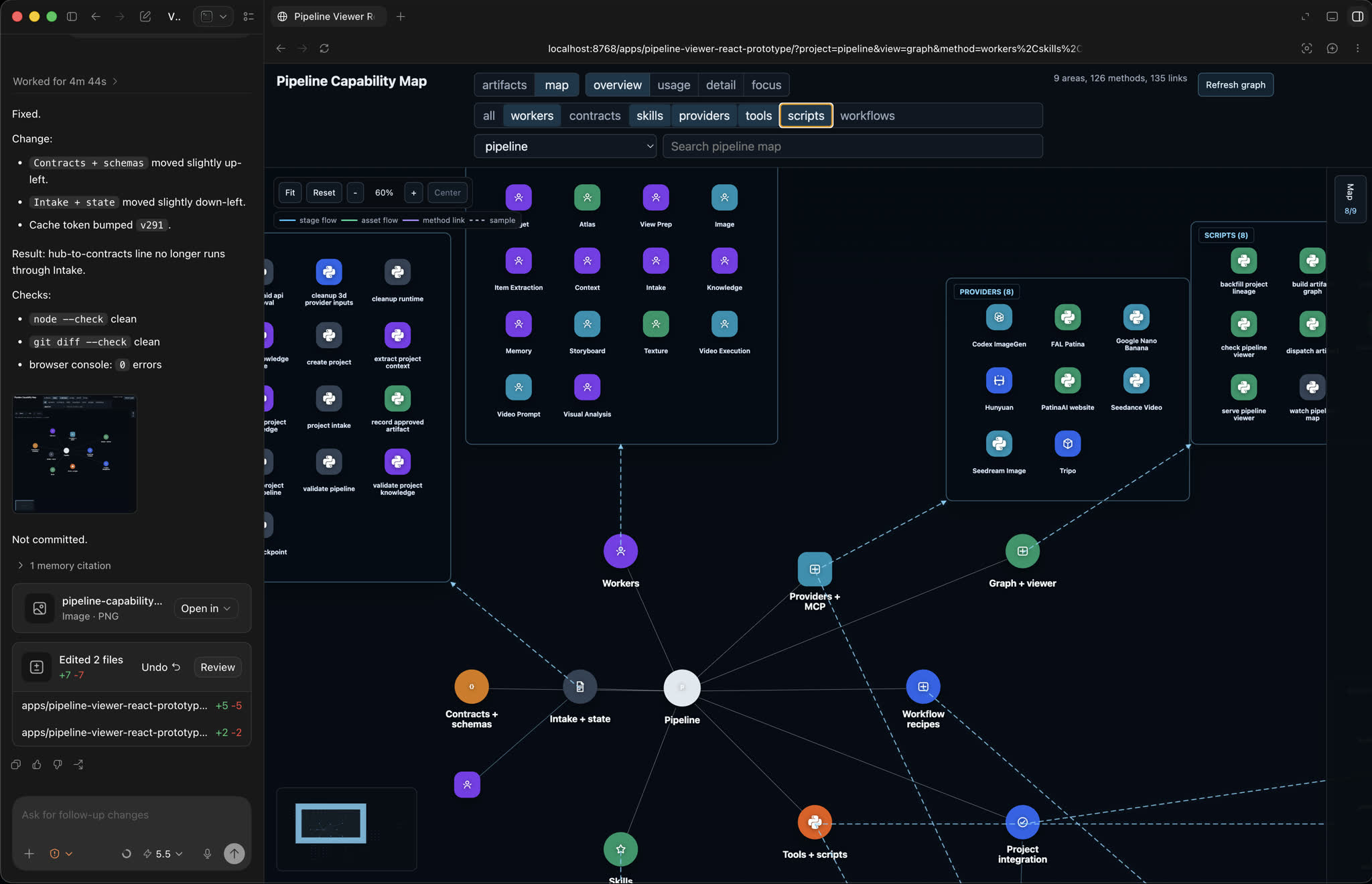This screenshot has height=884, width=1372.
Task: Open the Visual Analysis worker
Action: [587, 387]
